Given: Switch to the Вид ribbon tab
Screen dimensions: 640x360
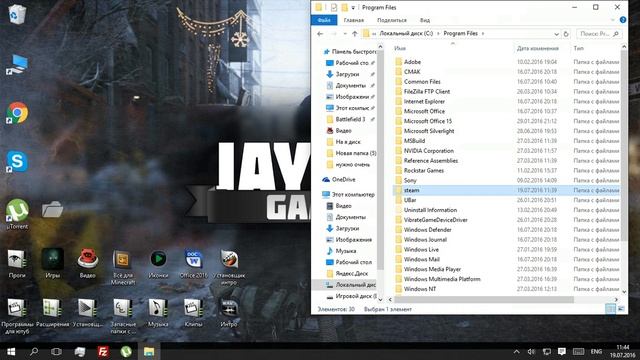Looking at the screenshot, I should coord(425,20).
